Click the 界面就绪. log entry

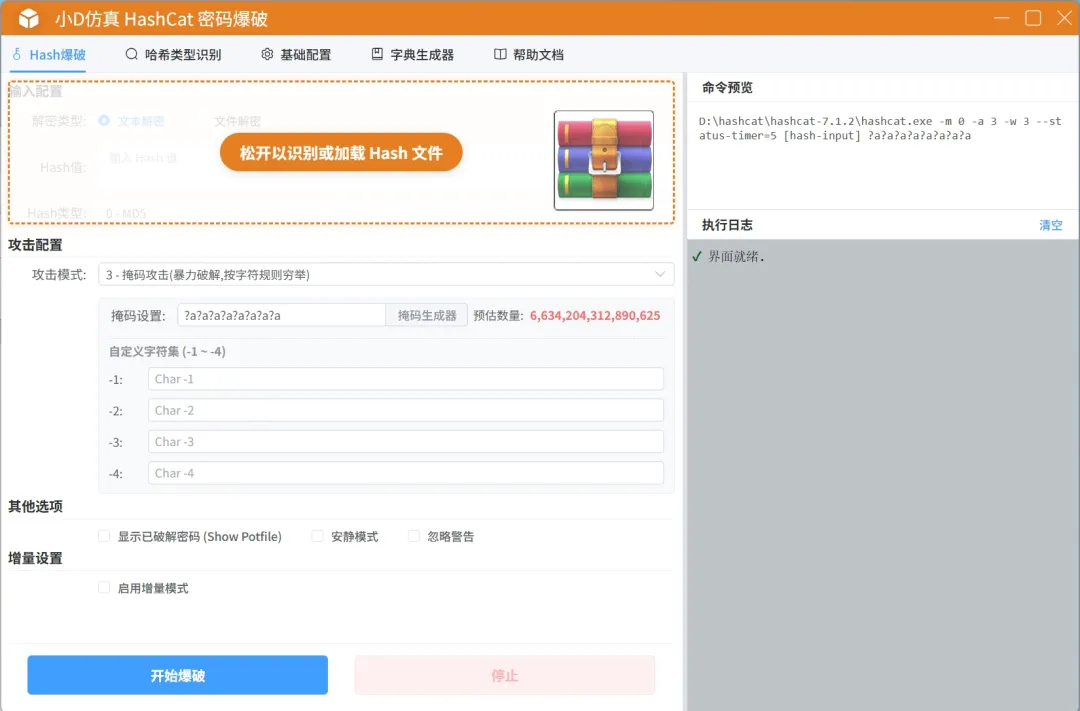736,256
